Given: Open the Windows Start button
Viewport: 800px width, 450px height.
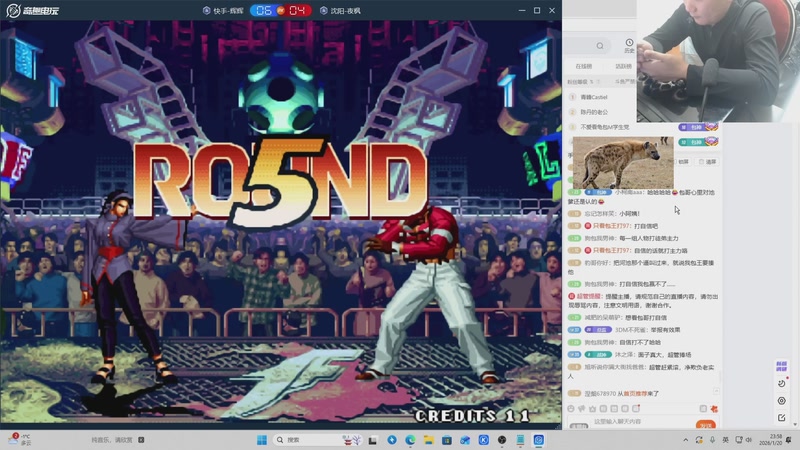Looking at the screenshot, I should point(262,440).
